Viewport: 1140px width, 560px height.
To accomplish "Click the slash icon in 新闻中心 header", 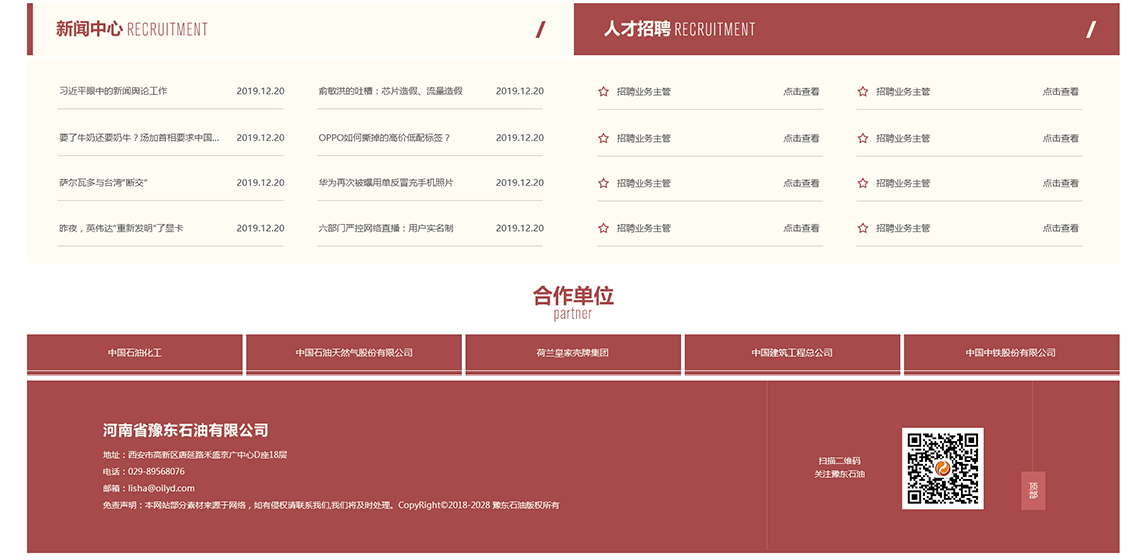I will coord(541,29).
